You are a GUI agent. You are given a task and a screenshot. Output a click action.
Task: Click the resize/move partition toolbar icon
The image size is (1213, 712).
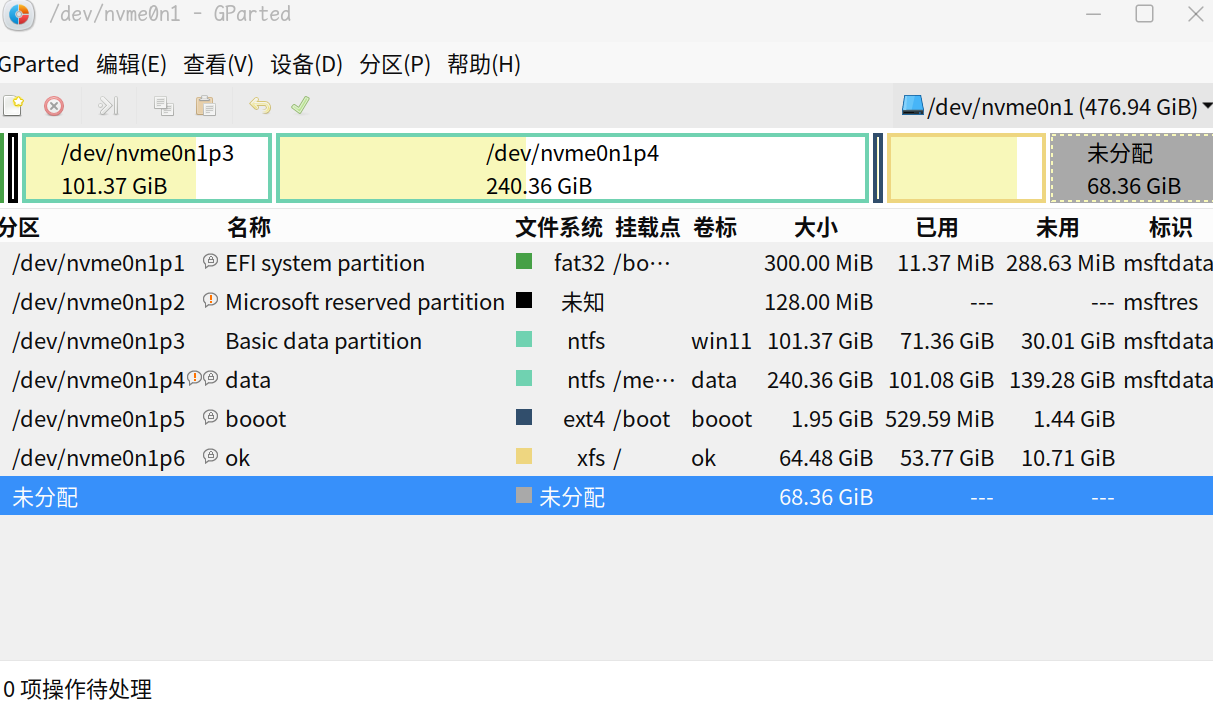[x=108, y=105]
